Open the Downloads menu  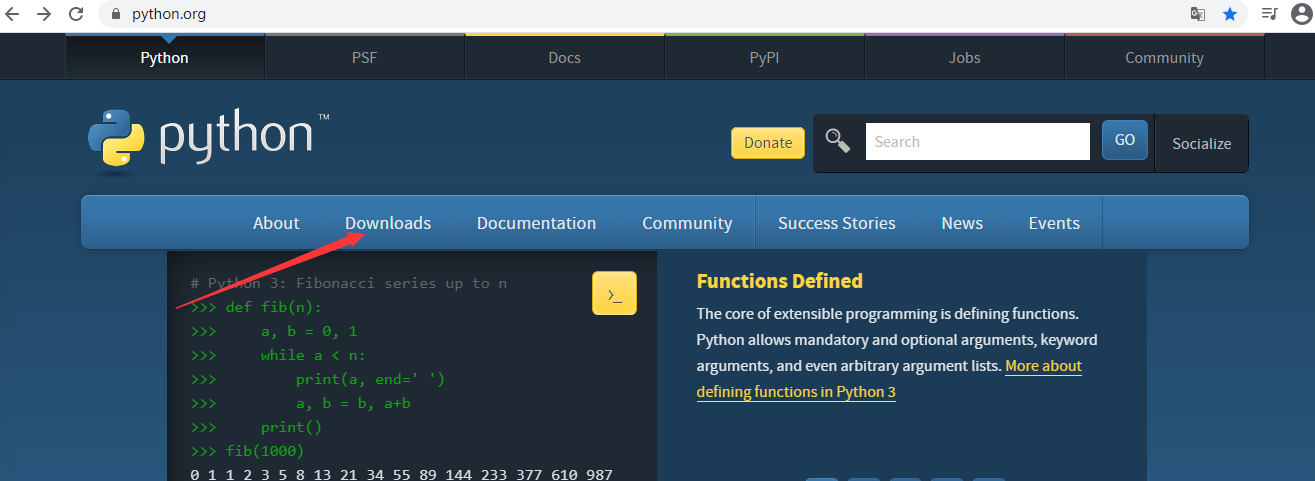(x=388, y=223)
